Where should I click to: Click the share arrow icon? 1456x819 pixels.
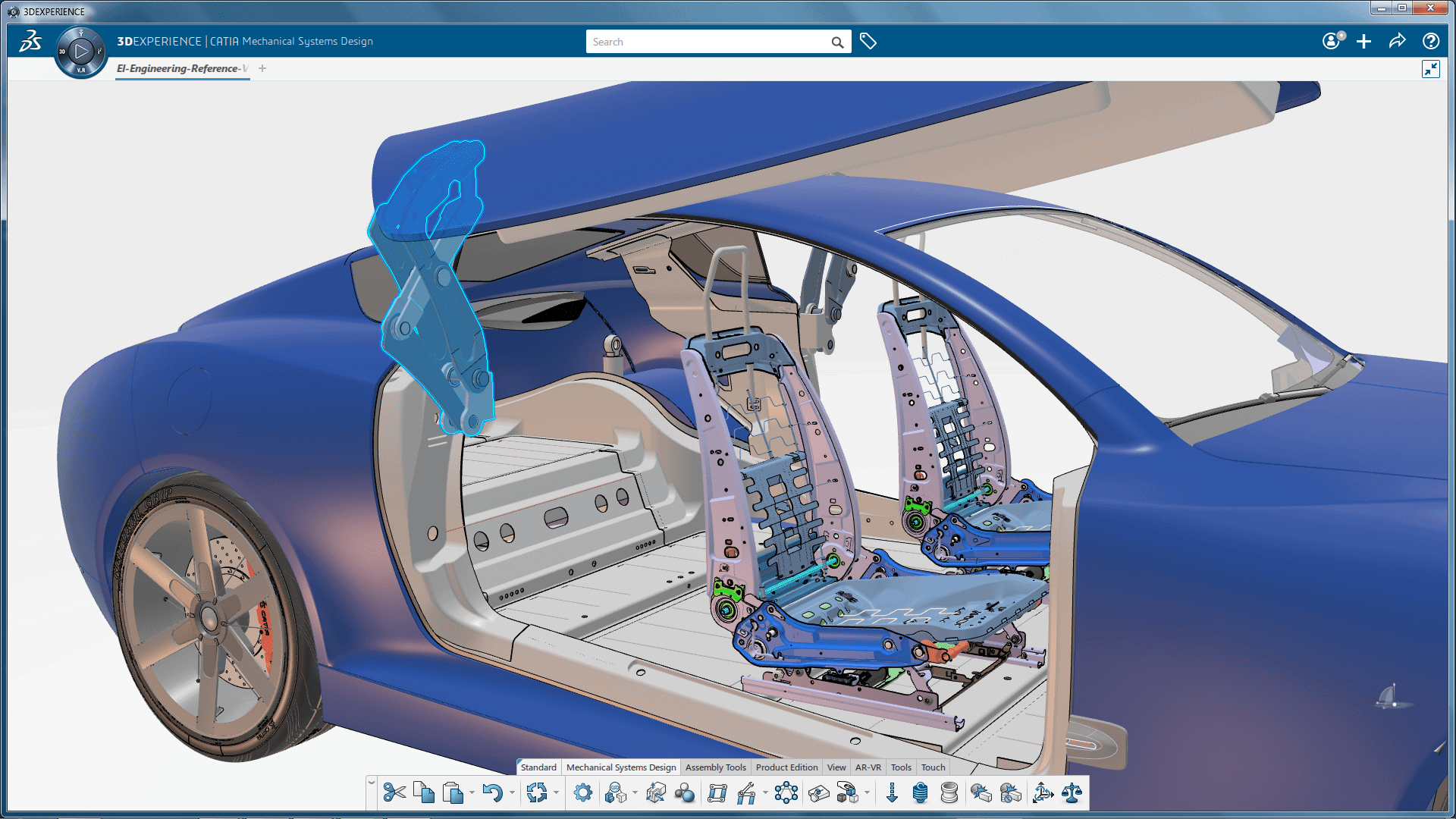pyautogui.click(x=1397, y=42)
